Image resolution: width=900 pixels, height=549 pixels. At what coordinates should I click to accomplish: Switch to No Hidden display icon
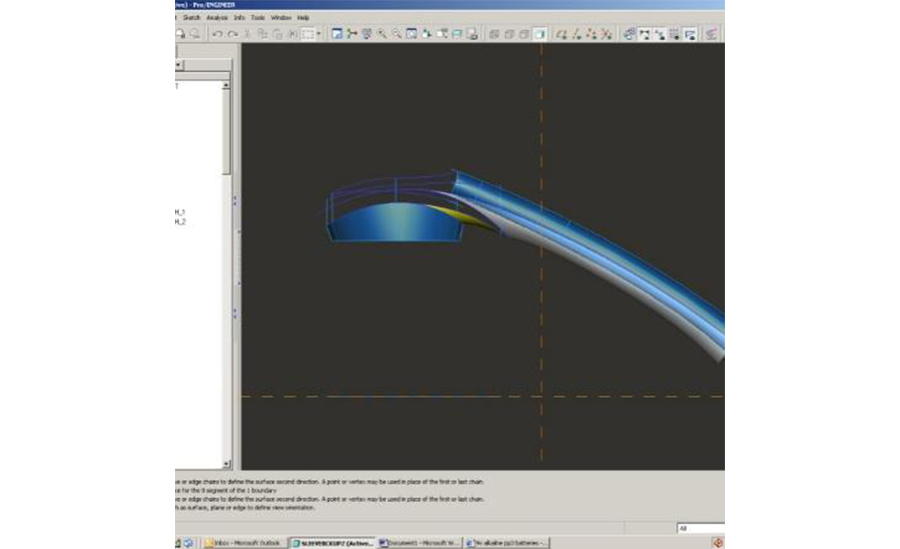(x=523, y=34)
